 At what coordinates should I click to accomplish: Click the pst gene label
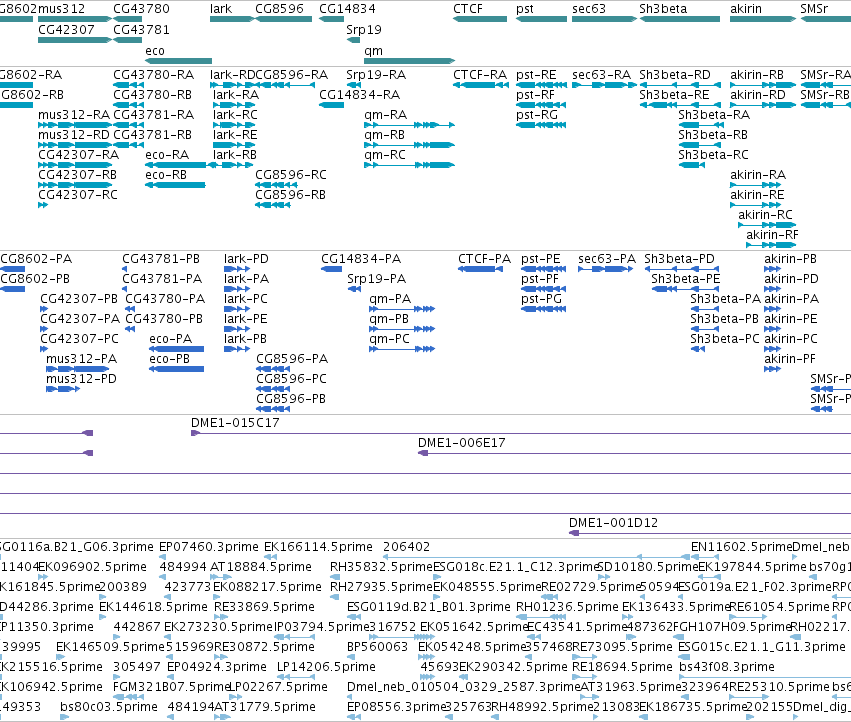(x=525, y=9)
